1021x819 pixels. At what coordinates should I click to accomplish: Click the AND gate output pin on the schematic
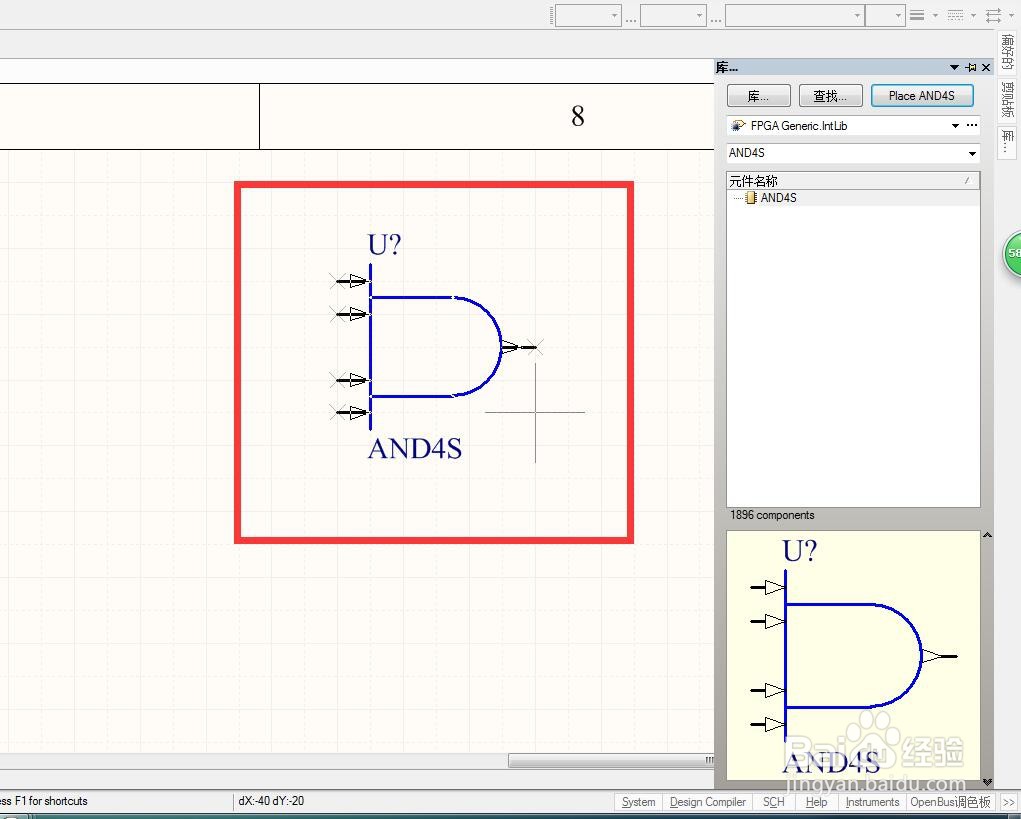point(521,347)
